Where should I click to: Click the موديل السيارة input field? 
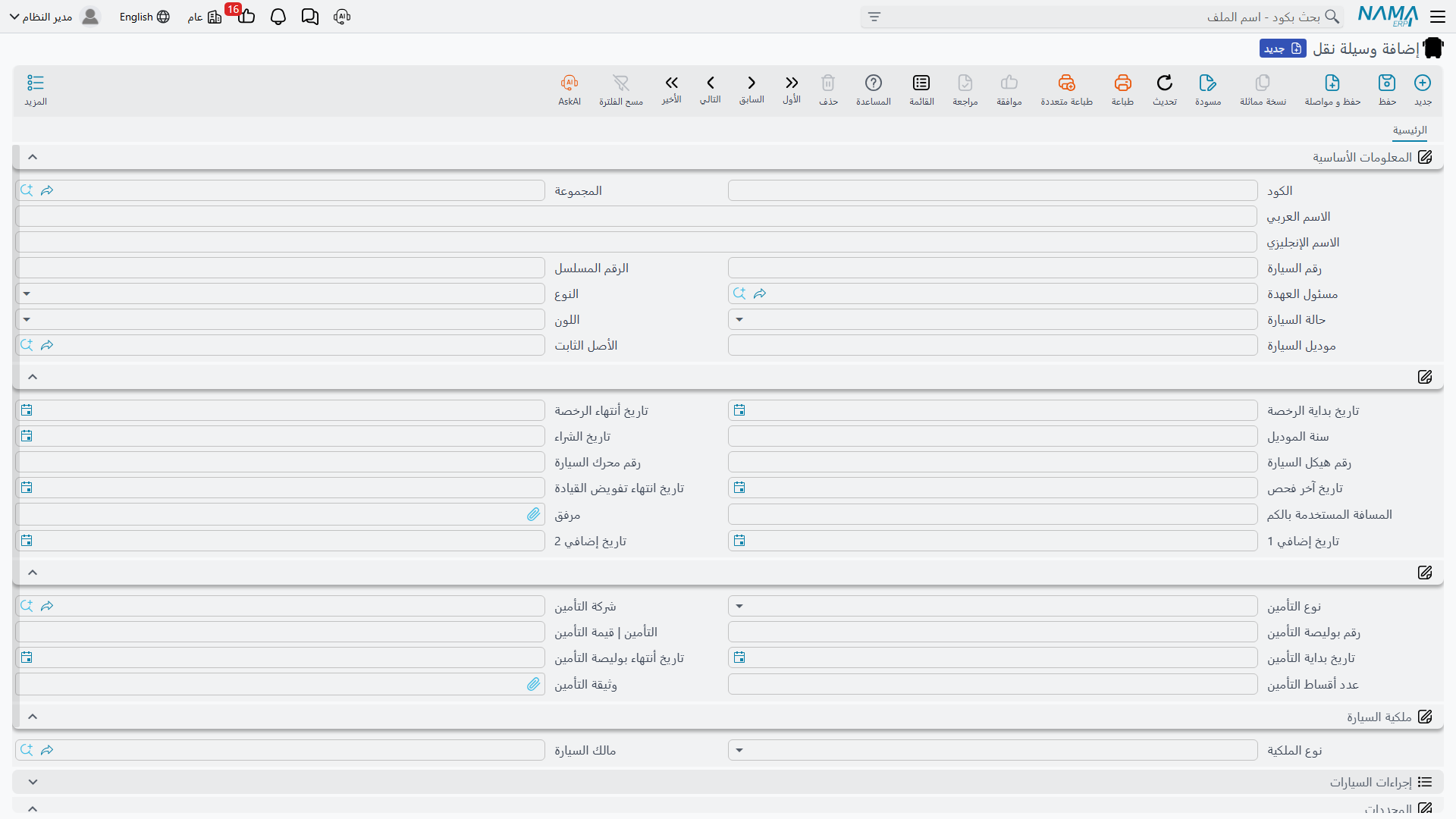(x=993, y=345)
